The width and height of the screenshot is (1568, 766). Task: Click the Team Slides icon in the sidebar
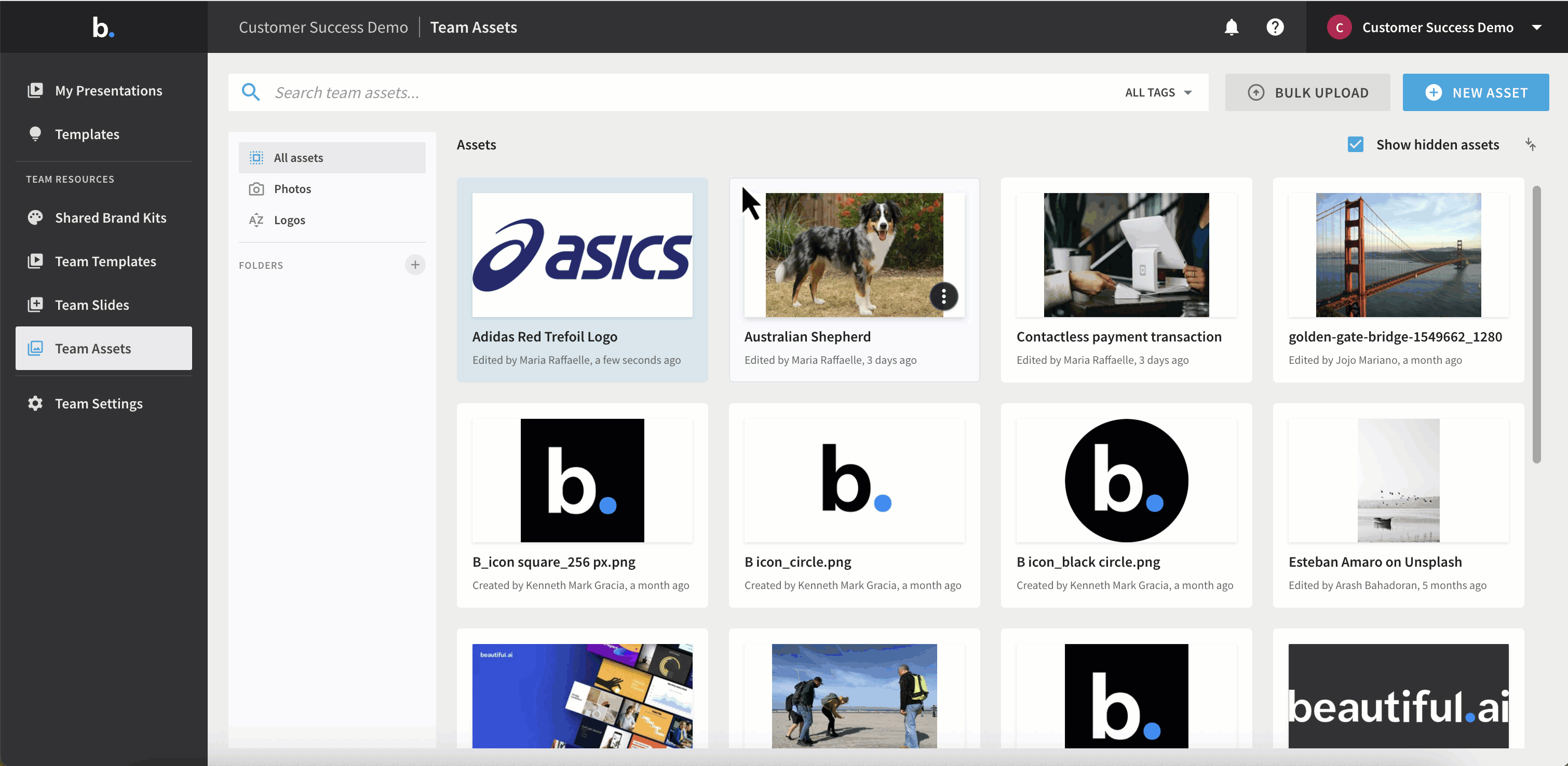tap(35, 304)
